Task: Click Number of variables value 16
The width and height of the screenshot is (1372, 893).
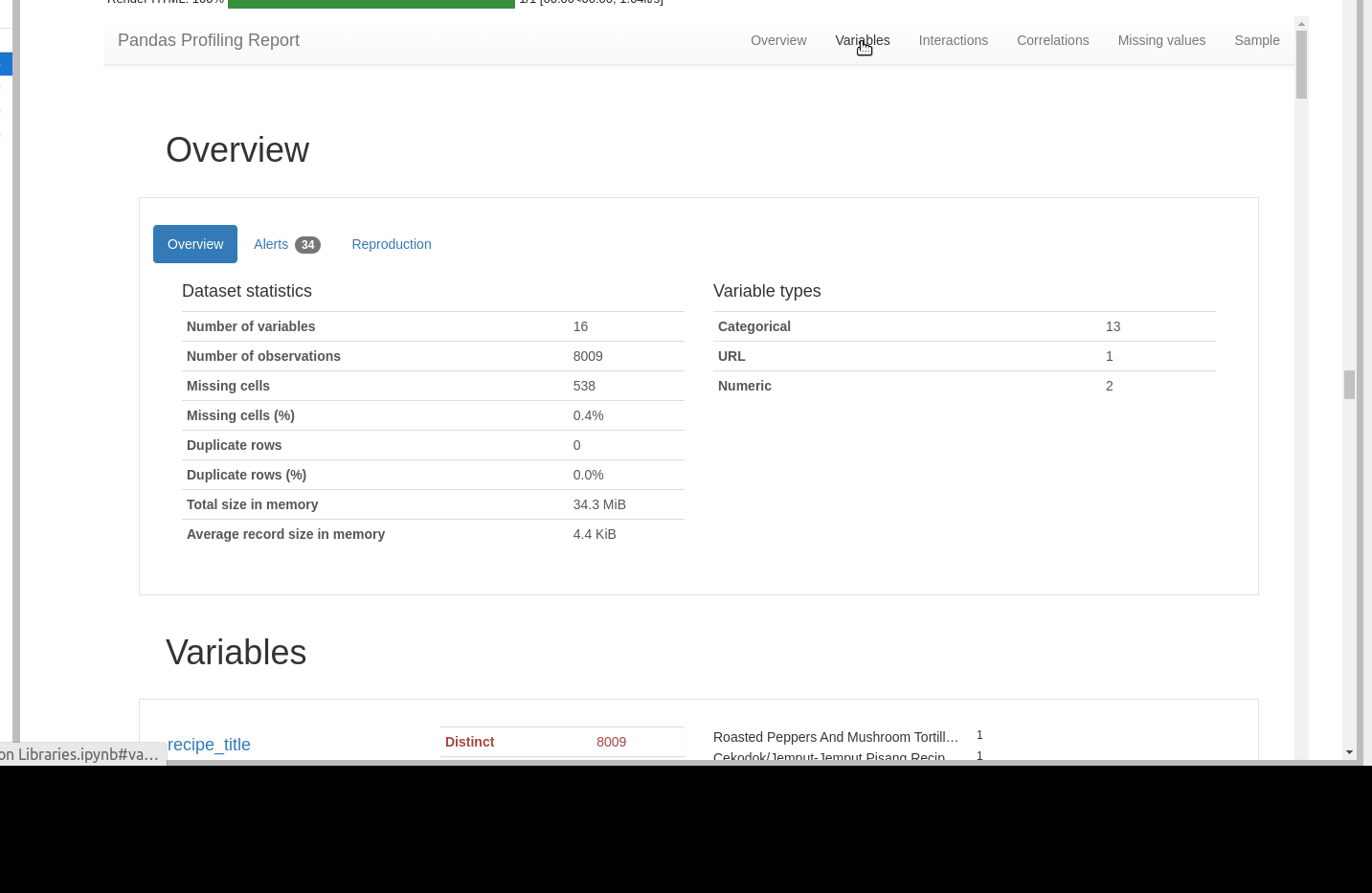Action: click(x=580, y=326)
